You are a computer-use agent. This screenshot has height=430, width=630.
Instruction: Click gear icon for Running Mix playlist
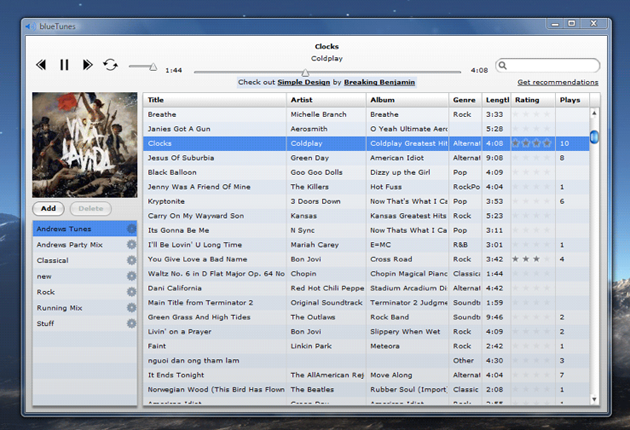[131, 308]
